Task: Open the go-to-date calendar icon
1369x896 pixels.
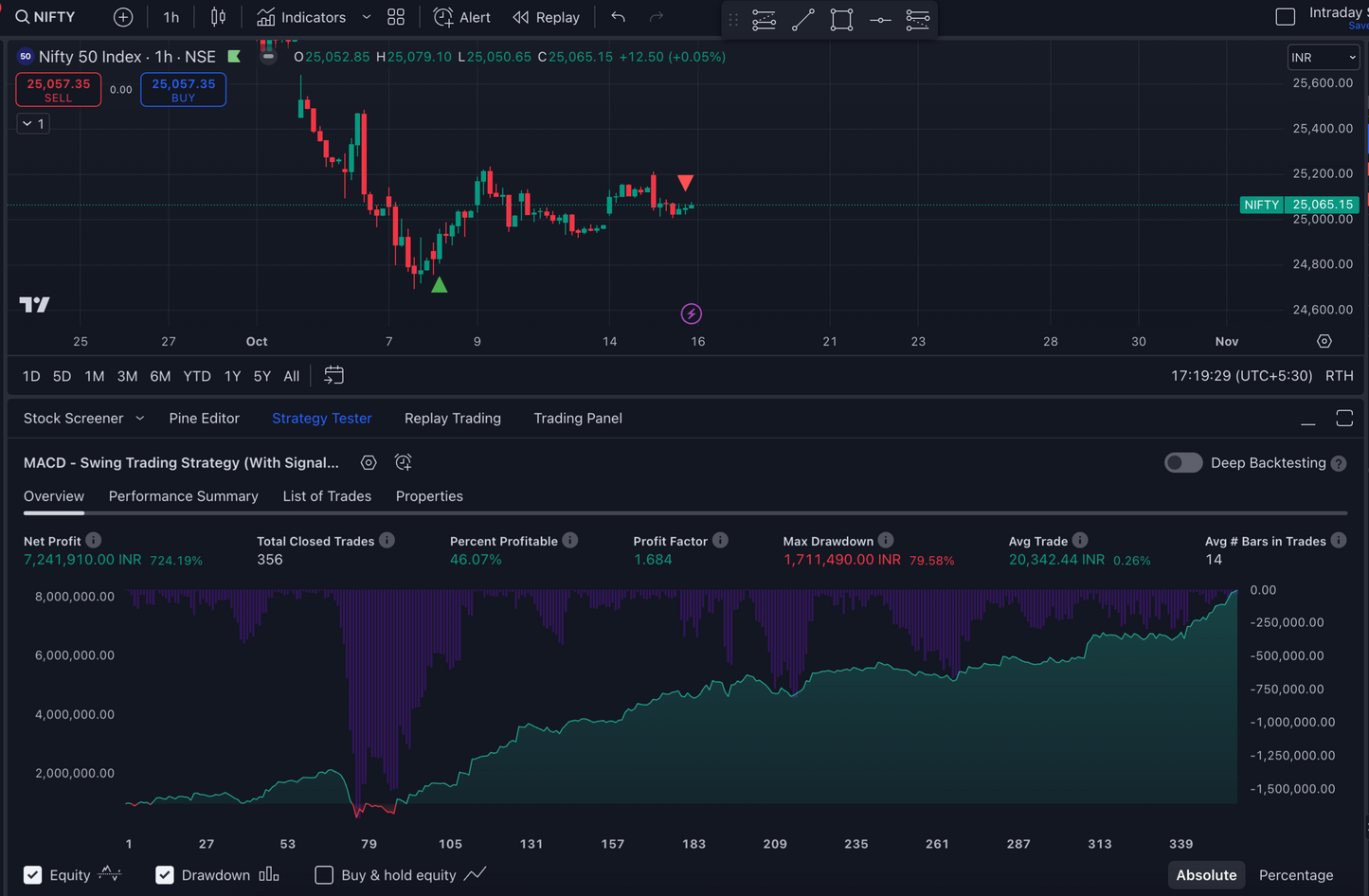Action: pyautogui.click(x=333, y=375)
